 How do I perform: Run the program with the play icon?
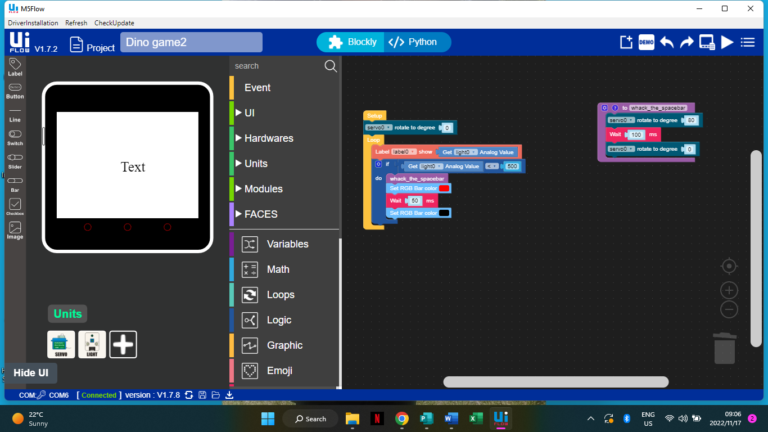(727, 42)
